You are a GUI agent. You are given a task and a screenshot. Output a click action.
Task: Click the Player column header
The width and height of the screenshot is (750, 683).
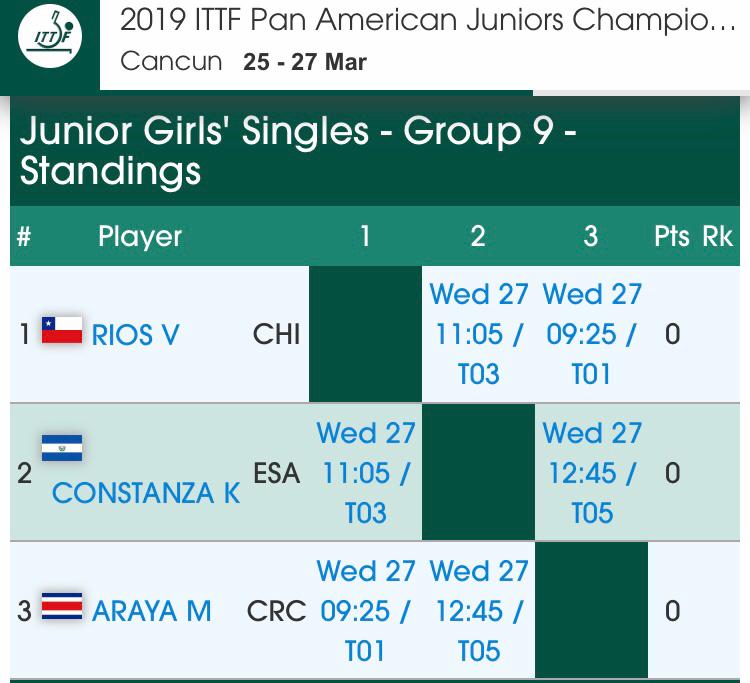click(140, 236)
